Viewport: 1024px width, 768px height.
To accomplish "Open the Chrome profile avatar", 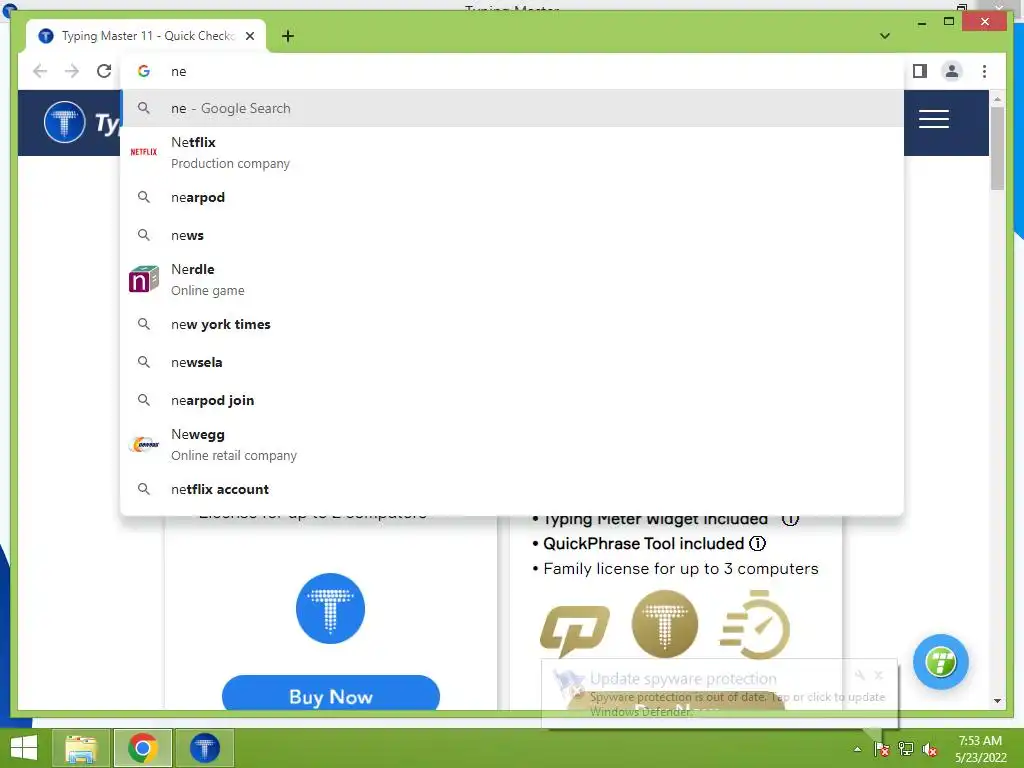I will point(952,71).
